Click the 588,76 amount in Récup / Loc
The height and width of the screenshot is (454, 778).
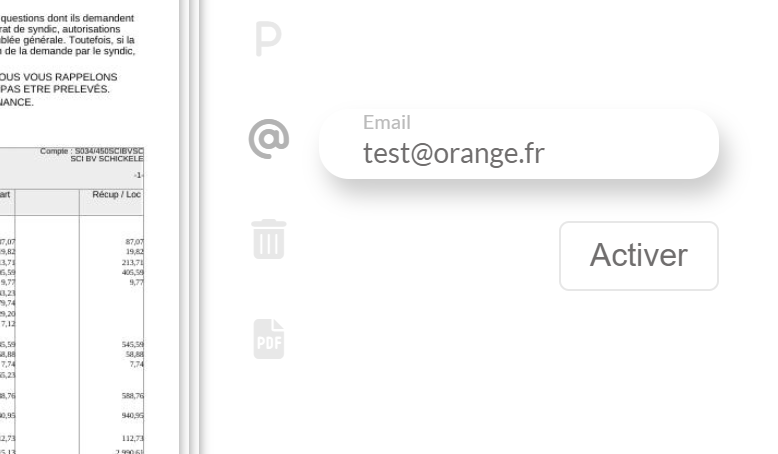132,395
